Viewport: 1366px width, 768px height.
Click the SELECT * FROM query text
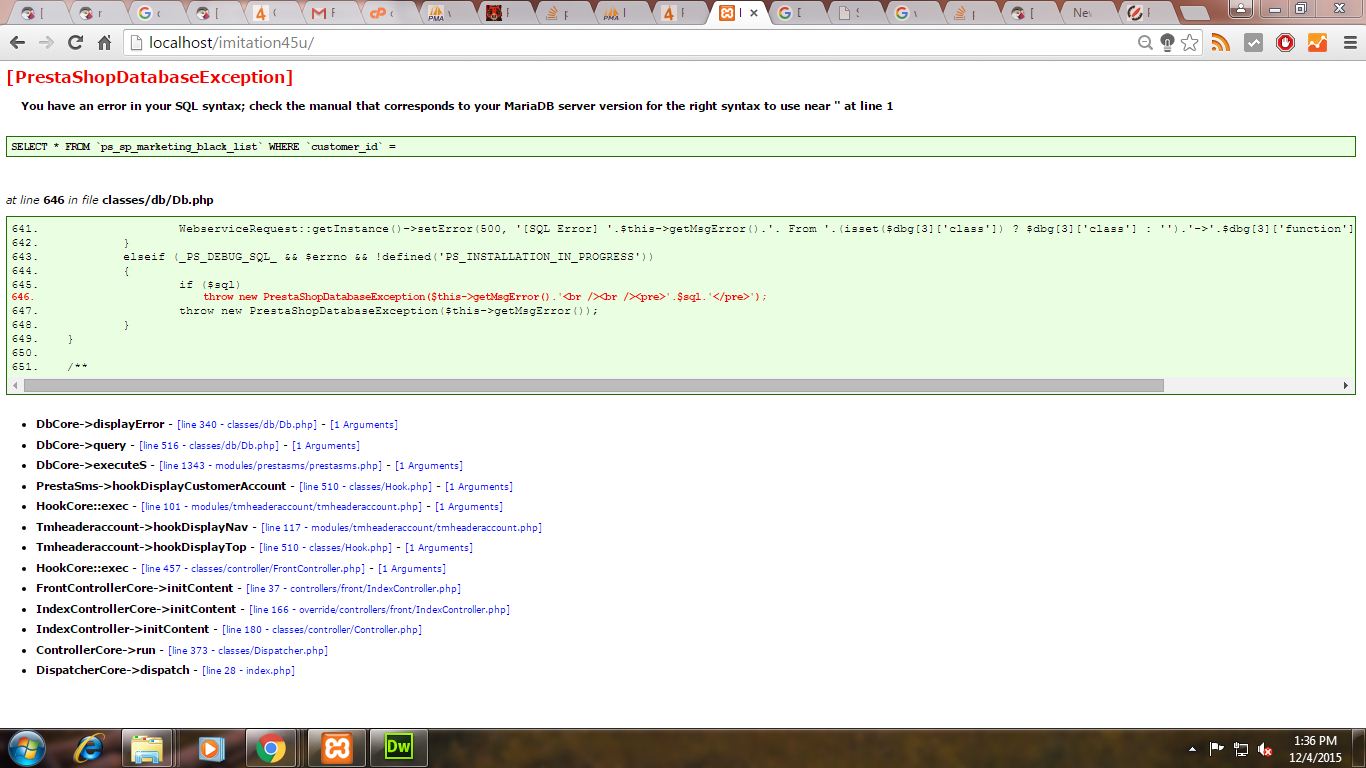(x=204, y=147)
